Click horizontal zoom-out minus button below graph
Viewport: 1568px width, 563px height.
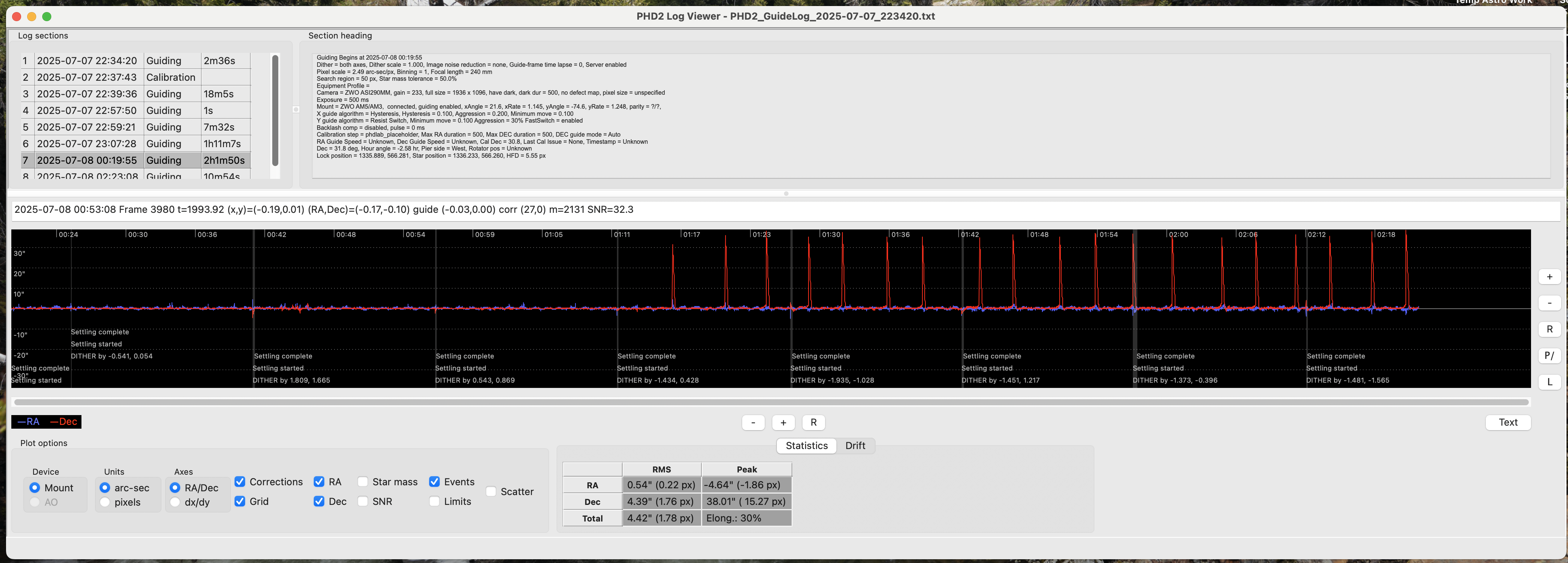[753, 422]
